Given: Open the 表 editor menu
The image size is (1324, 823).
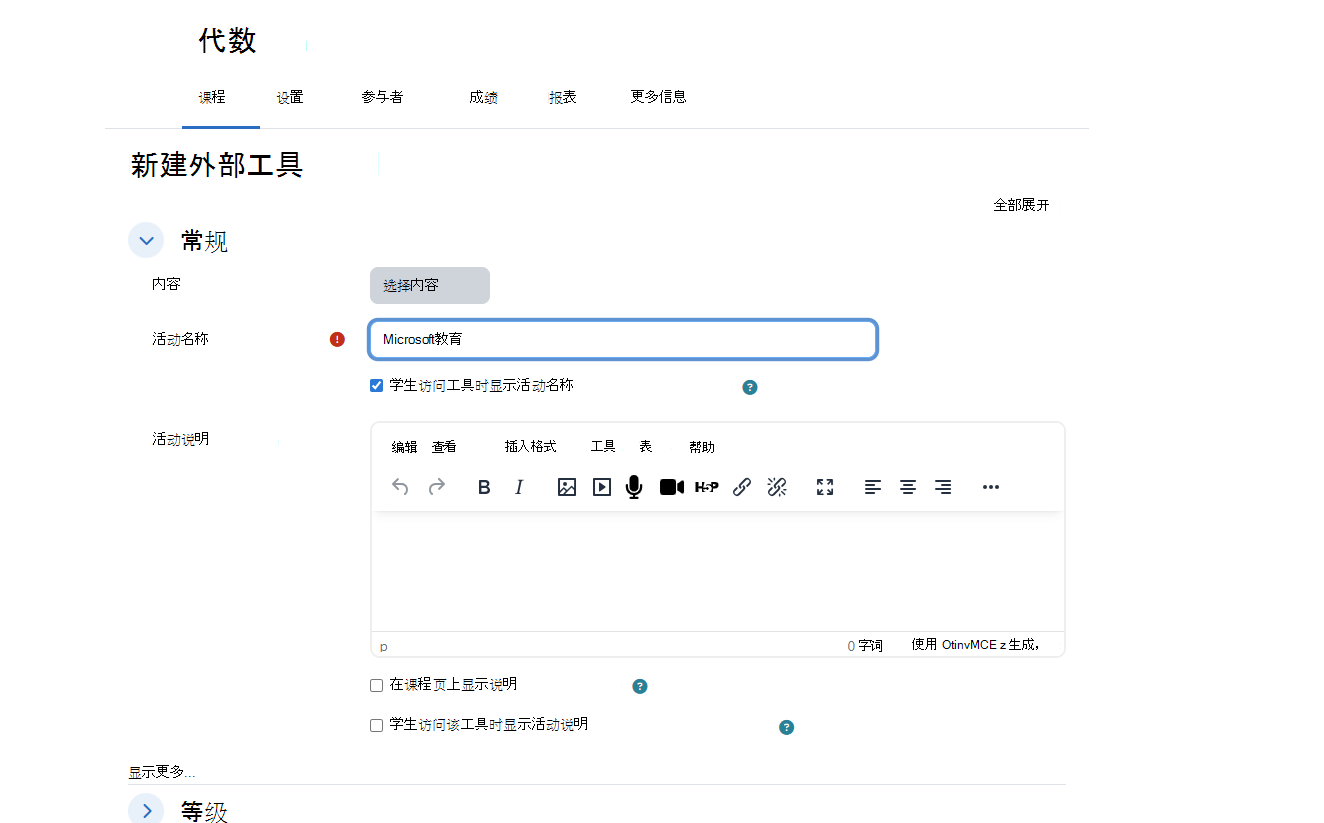Looking at the screenshot, I should tap(646, 447).
